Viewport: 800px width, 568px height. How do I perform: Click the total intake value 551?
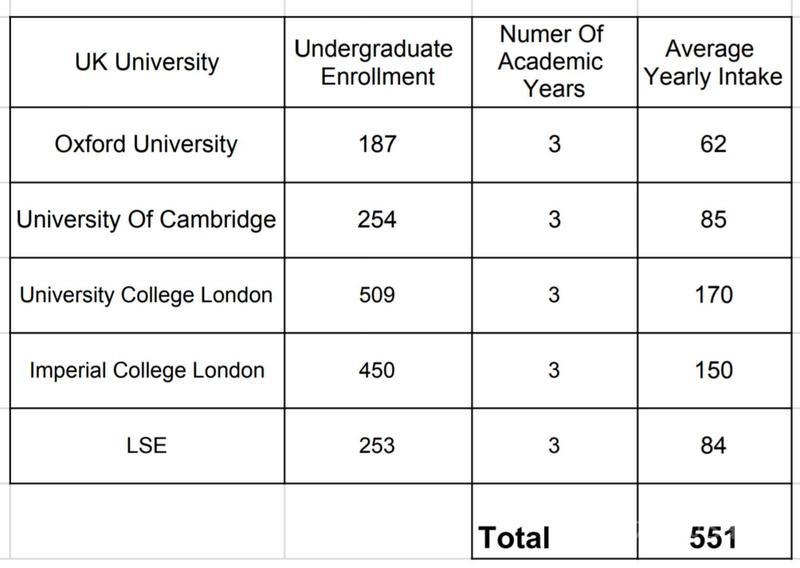[712, 537]
